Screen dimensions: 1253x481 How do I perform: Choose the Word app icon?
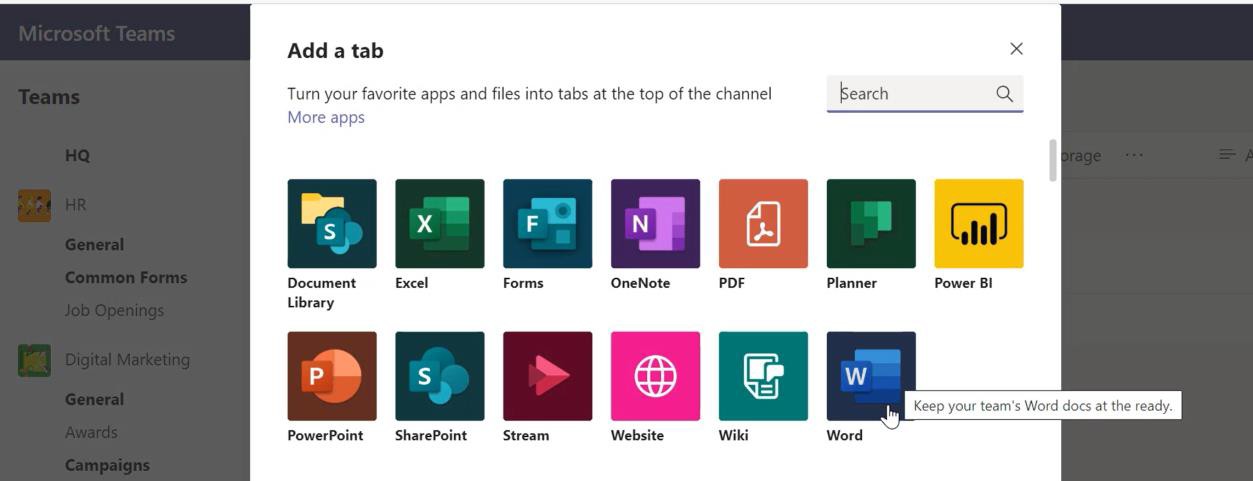click(871, 376)
